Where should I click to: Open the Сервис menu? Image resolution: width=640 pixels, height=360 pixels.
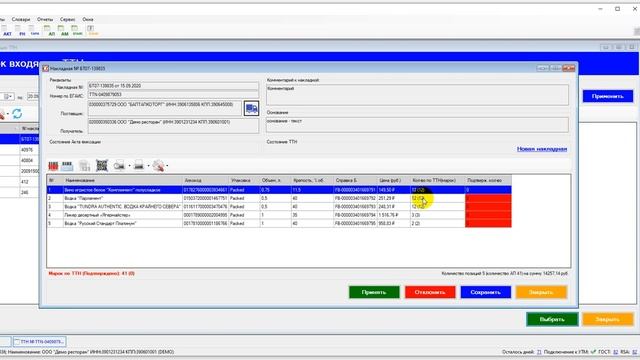[x=67, y=19]
